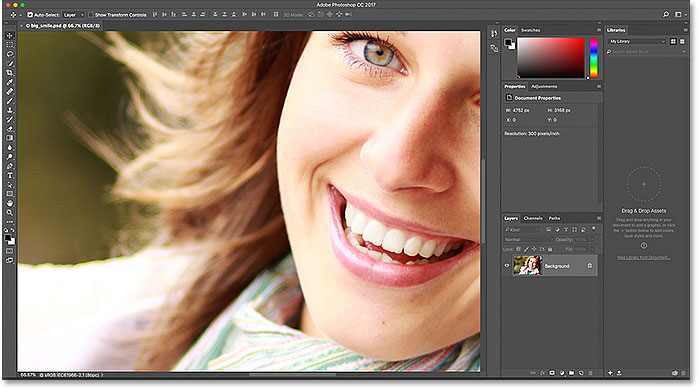Select the Path Selection tool

click(x=10, y=185)
